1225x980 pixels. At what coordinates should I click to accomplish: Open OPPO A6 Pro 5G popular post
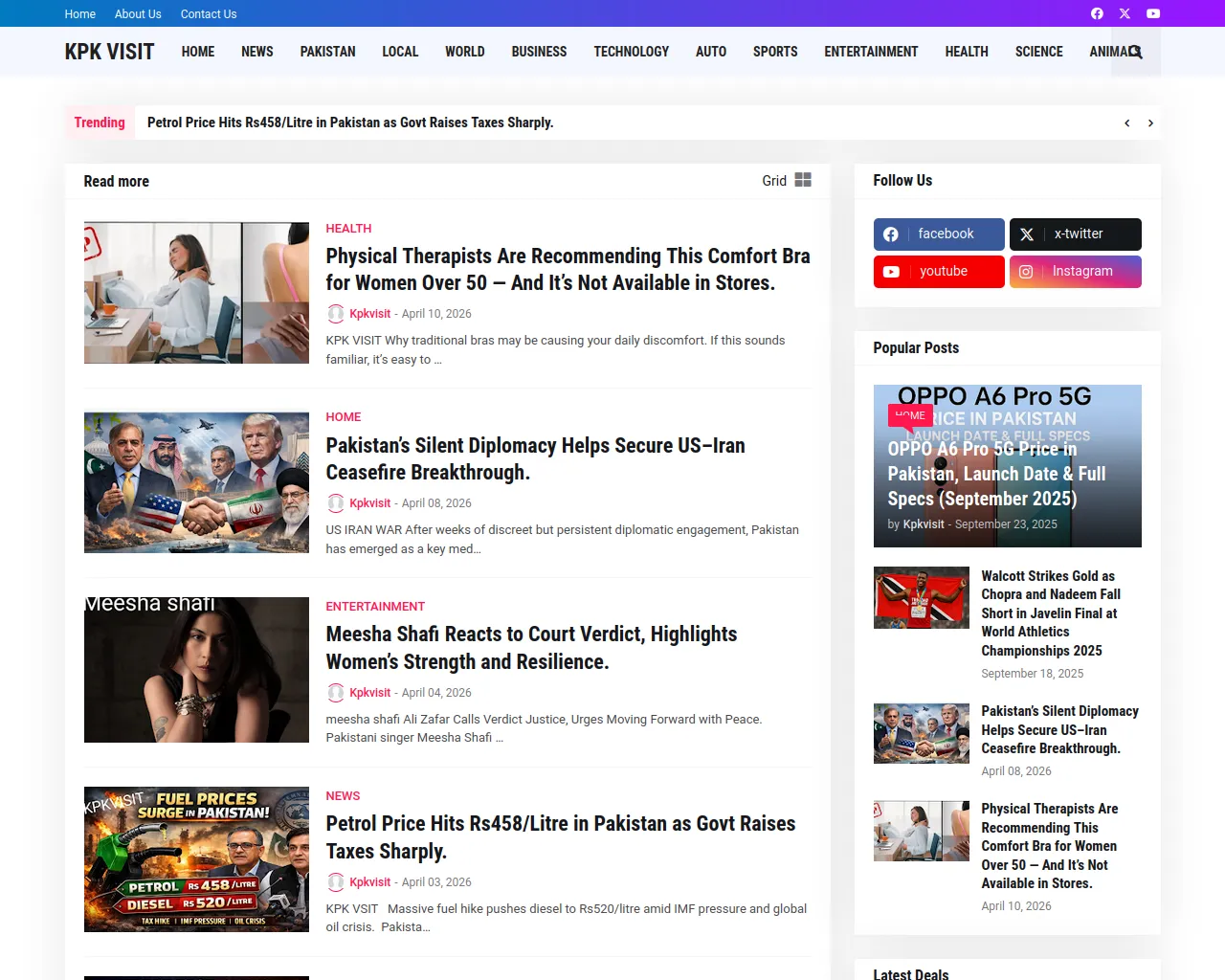point(996,474)
